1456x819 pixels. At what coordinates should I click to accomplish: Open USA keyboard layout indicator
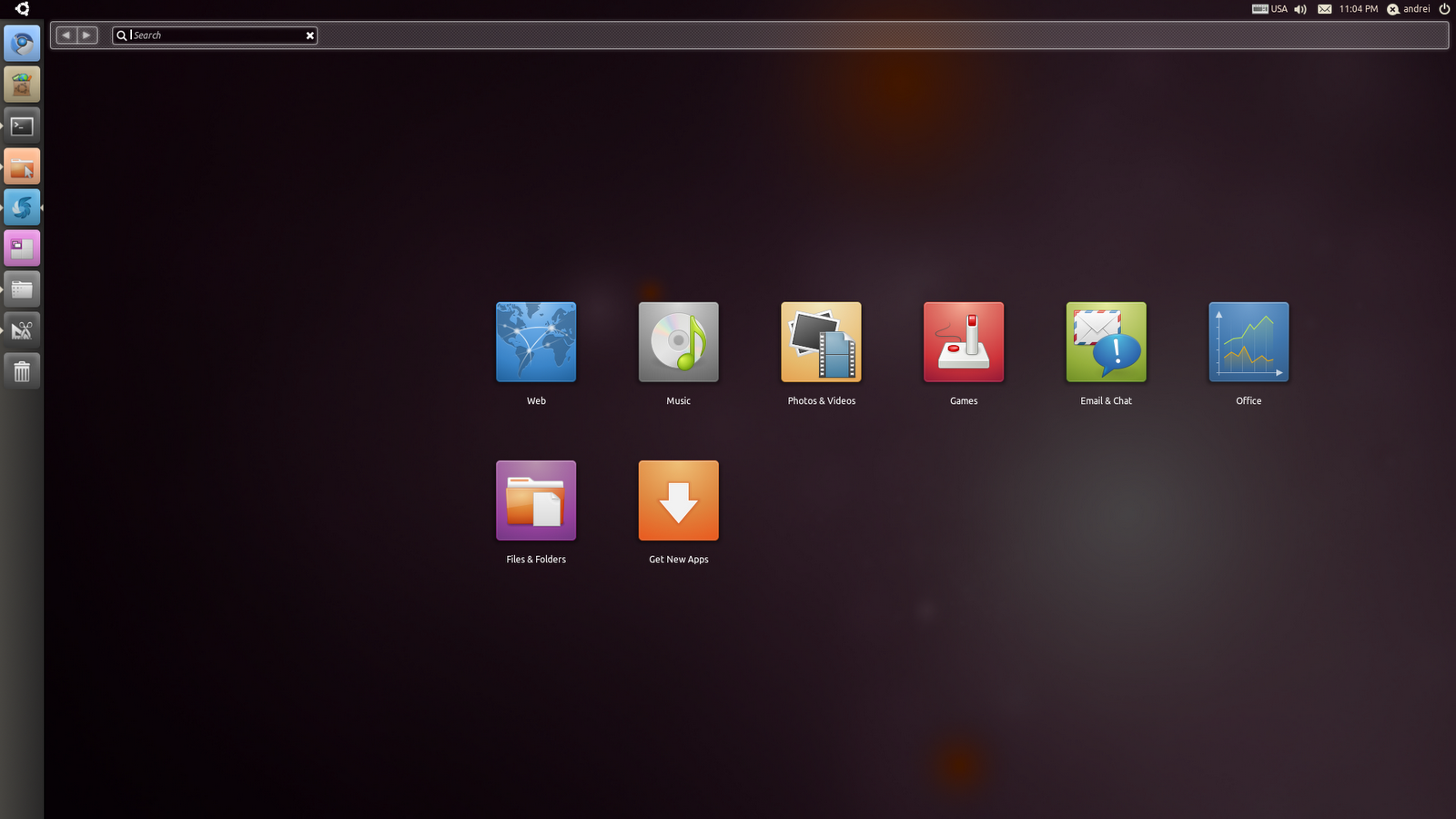1269,9
